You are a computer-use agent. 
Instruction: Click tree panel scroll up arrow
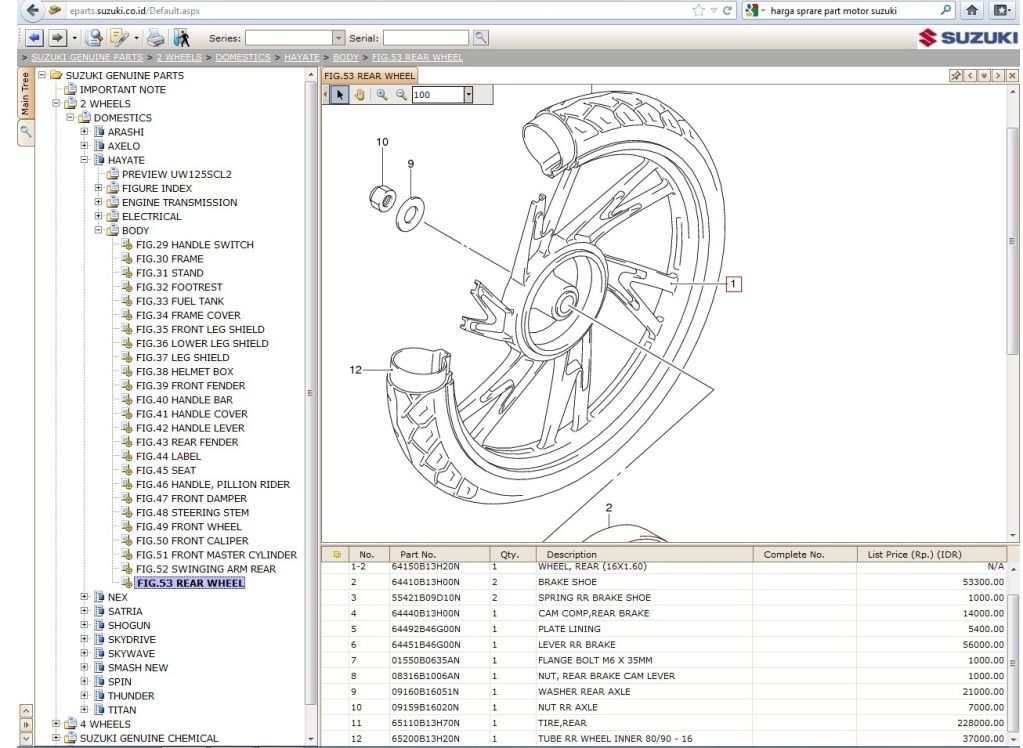[311, 76]
